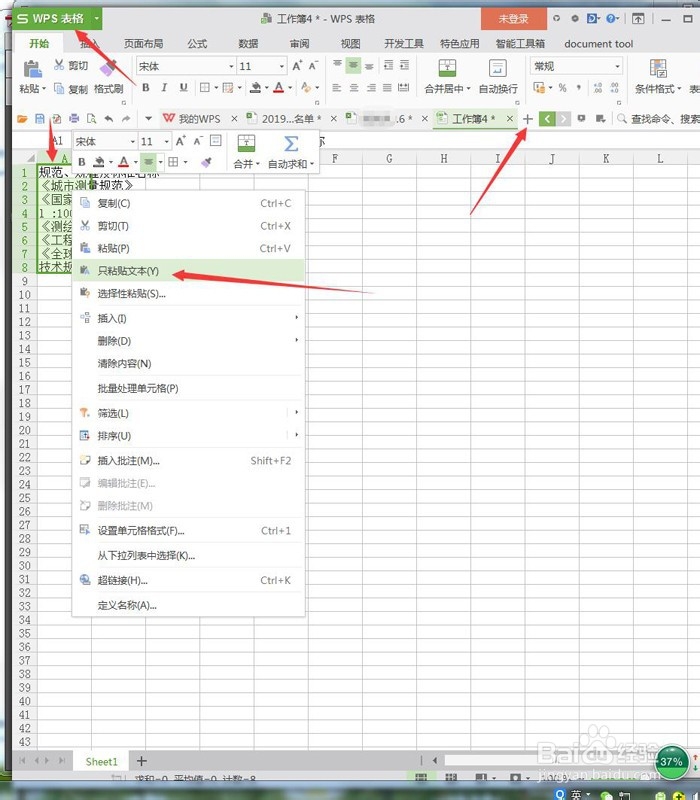Click the green previous tab arrow

pos(547,119)
